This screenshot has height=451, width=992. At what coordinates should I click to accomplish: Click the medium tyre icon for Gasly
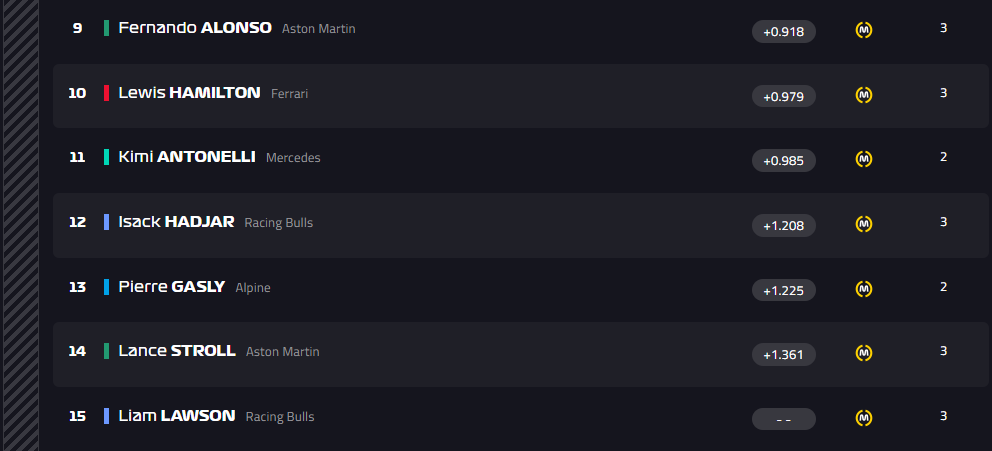point(864,289)
